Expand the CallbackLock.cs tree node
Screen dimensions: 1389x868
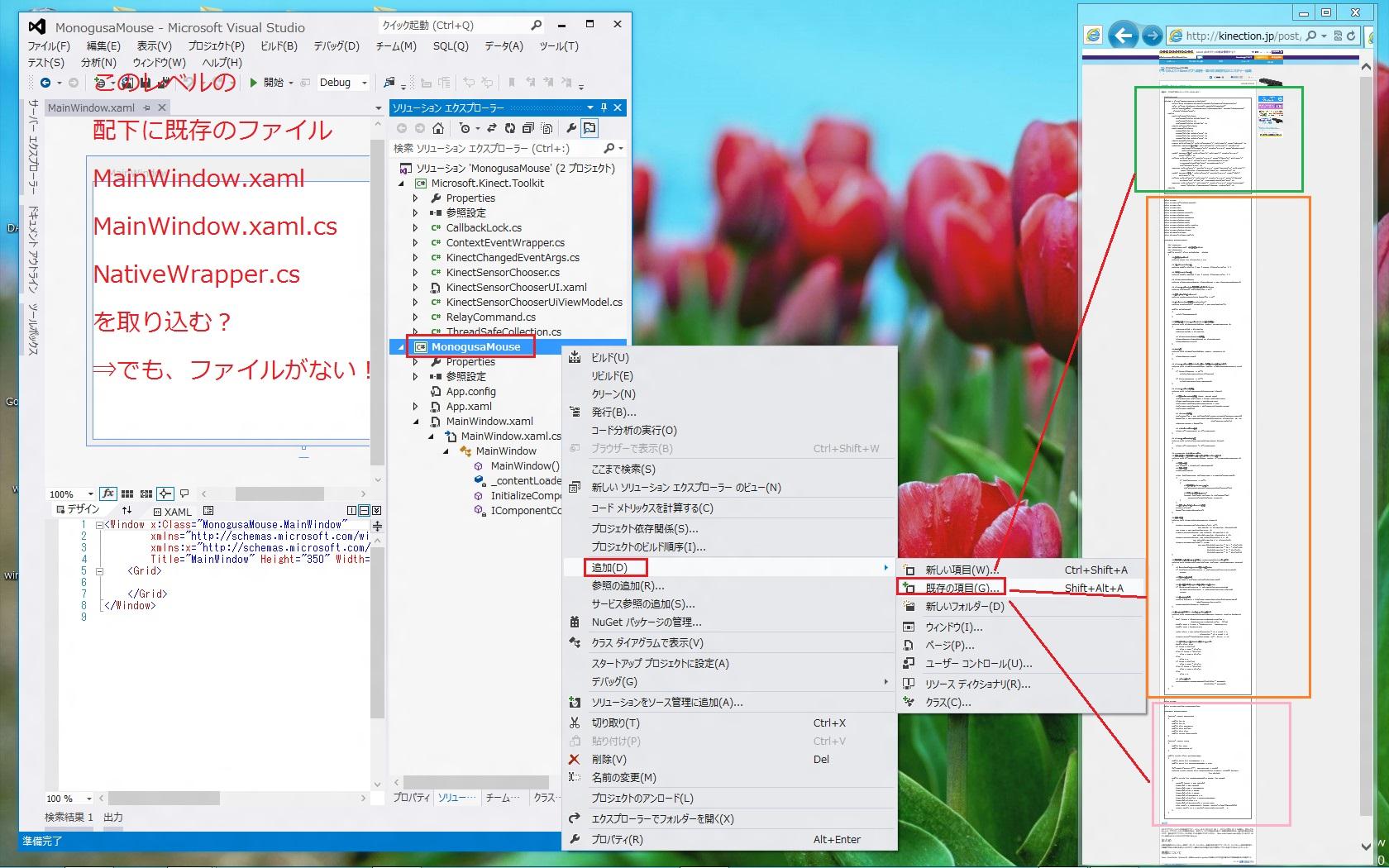pyautogui.click(x=416, y=228)
